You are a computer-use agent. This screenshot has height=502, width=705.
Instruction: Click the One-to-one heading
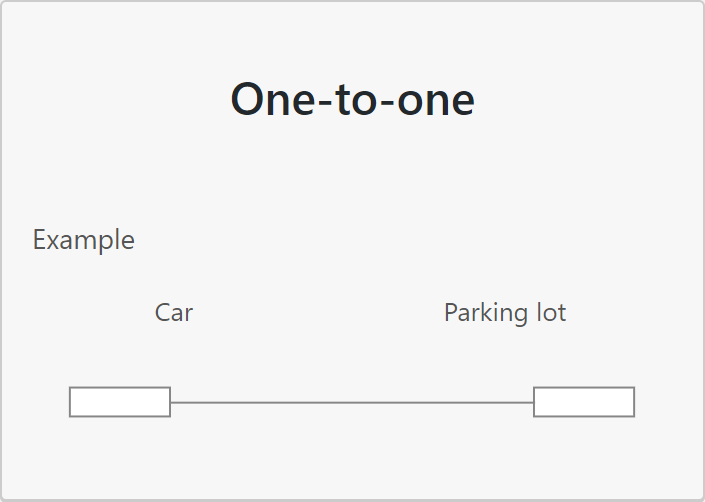click(x=352, y=99)
